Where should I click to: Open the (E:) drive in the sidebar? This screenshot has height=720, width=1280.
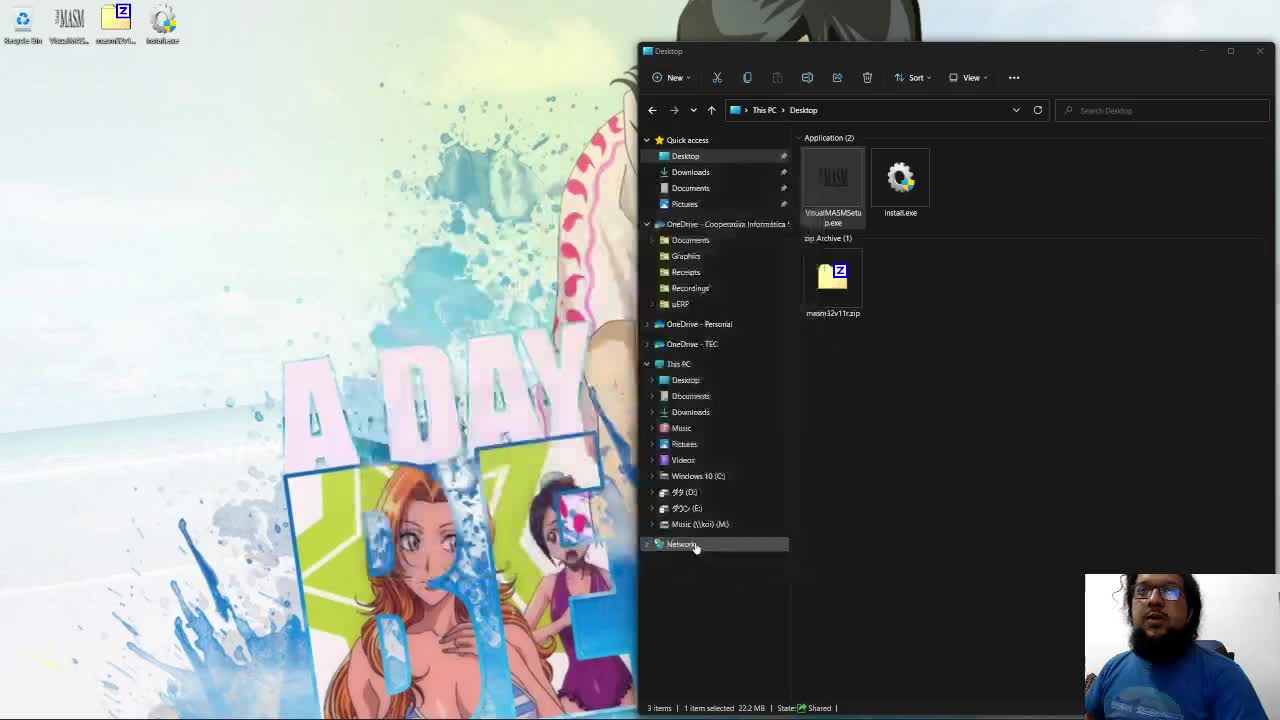click(x=686, y=508)
